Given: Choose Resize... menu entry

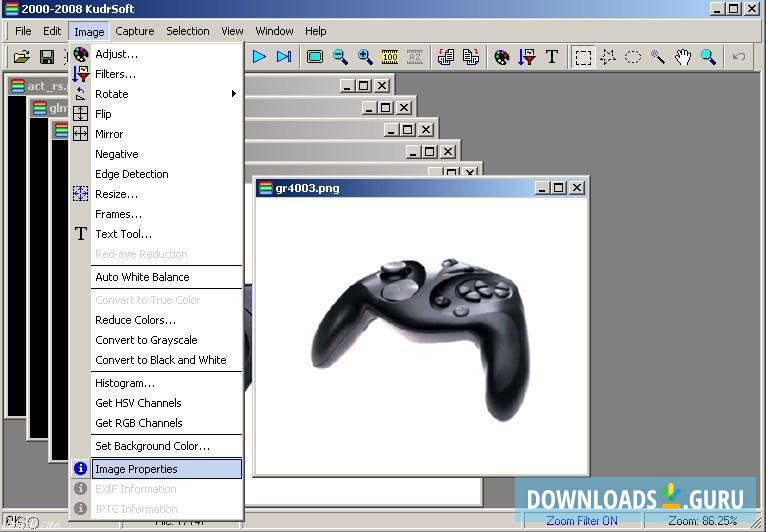Looking at the screenshot, I should pos(156,194).
